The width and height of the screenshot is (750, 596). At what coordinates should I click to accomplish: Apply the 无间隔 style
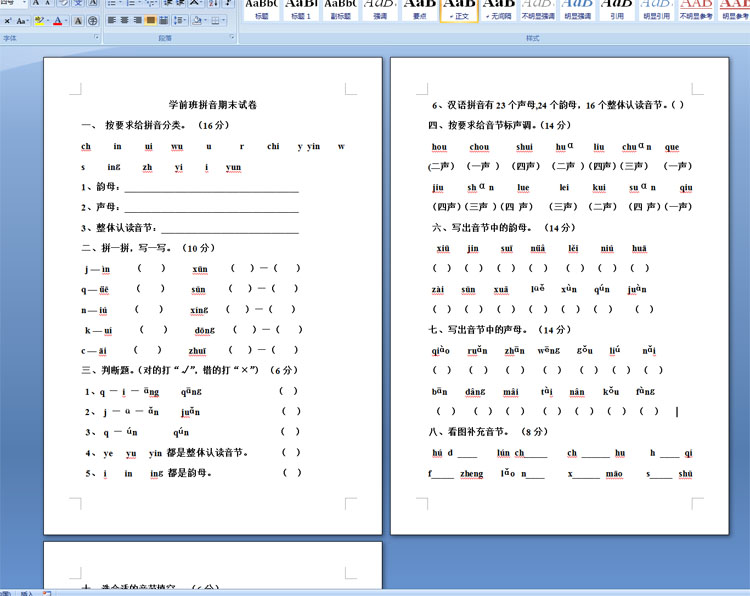pos(498,10)
